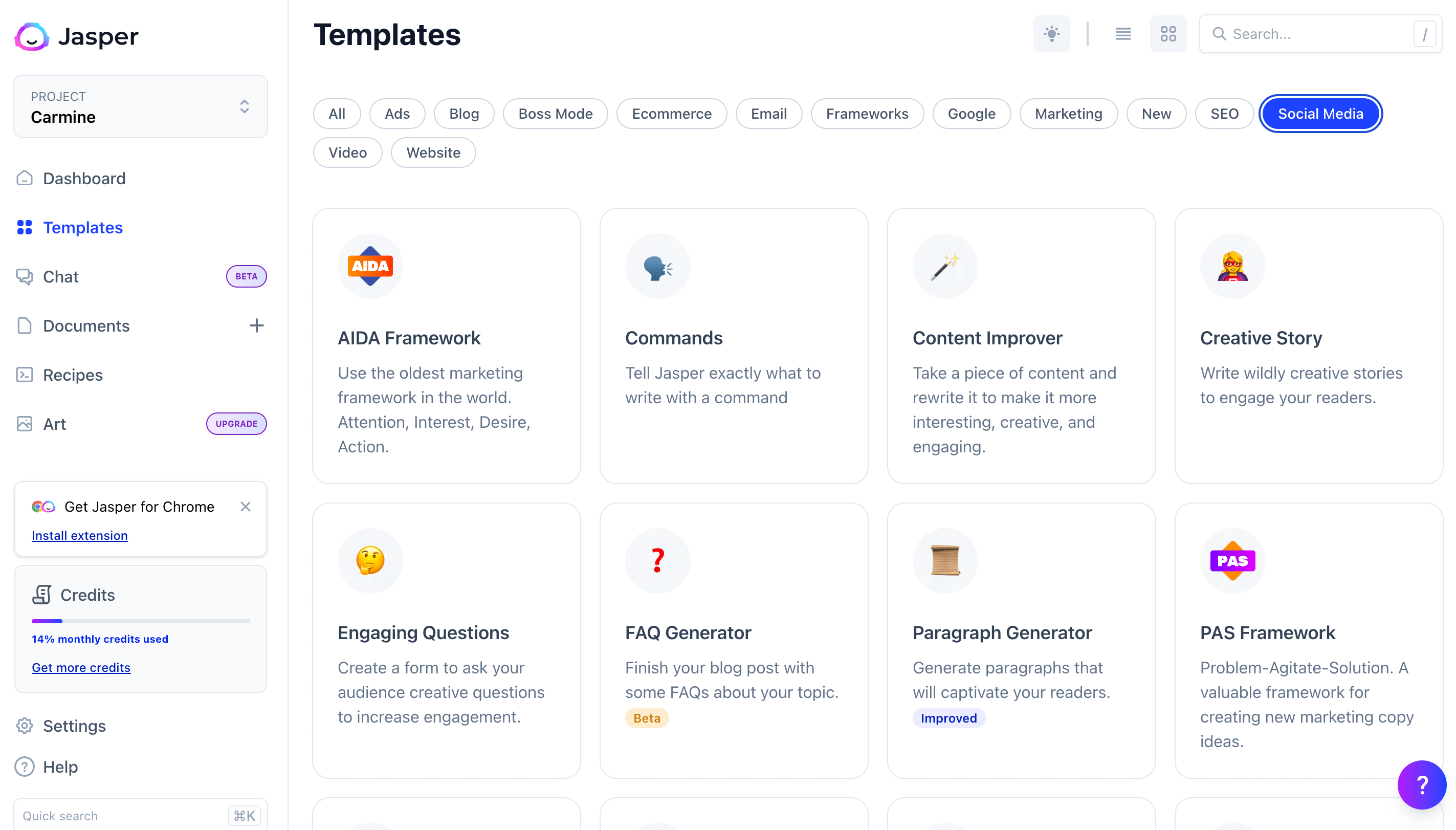
Task: Filter templates by Email
Action: pyautogui.click(x=769, y=114)
